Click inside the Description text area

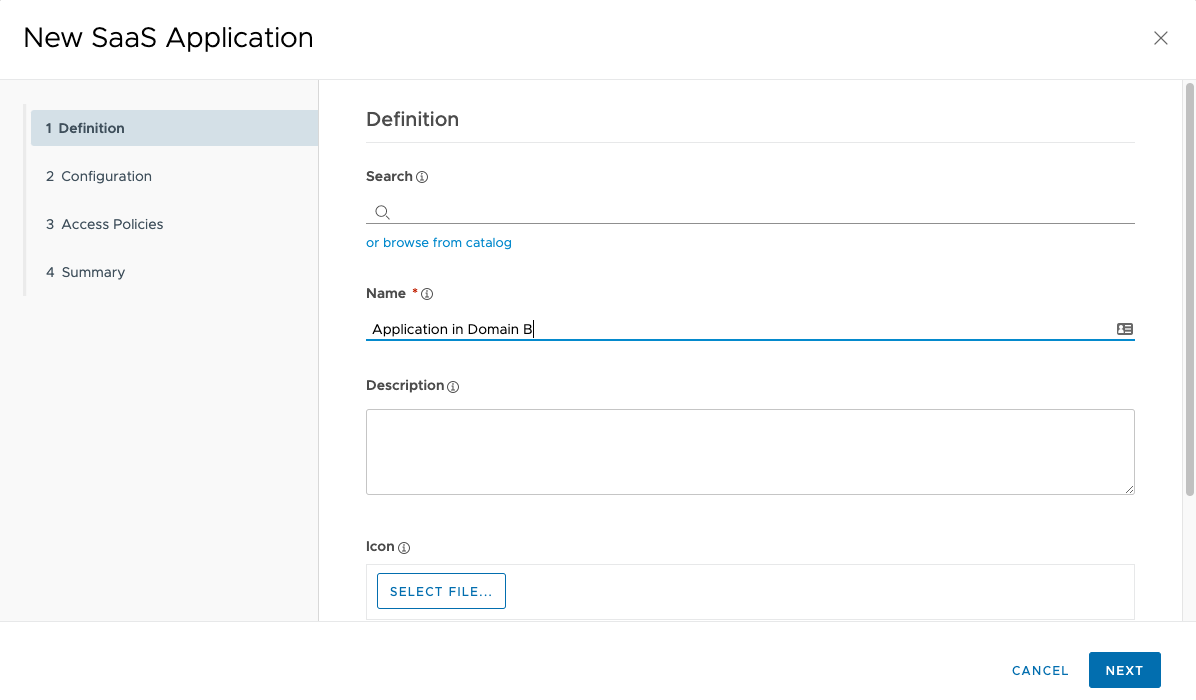coord(750,451)
